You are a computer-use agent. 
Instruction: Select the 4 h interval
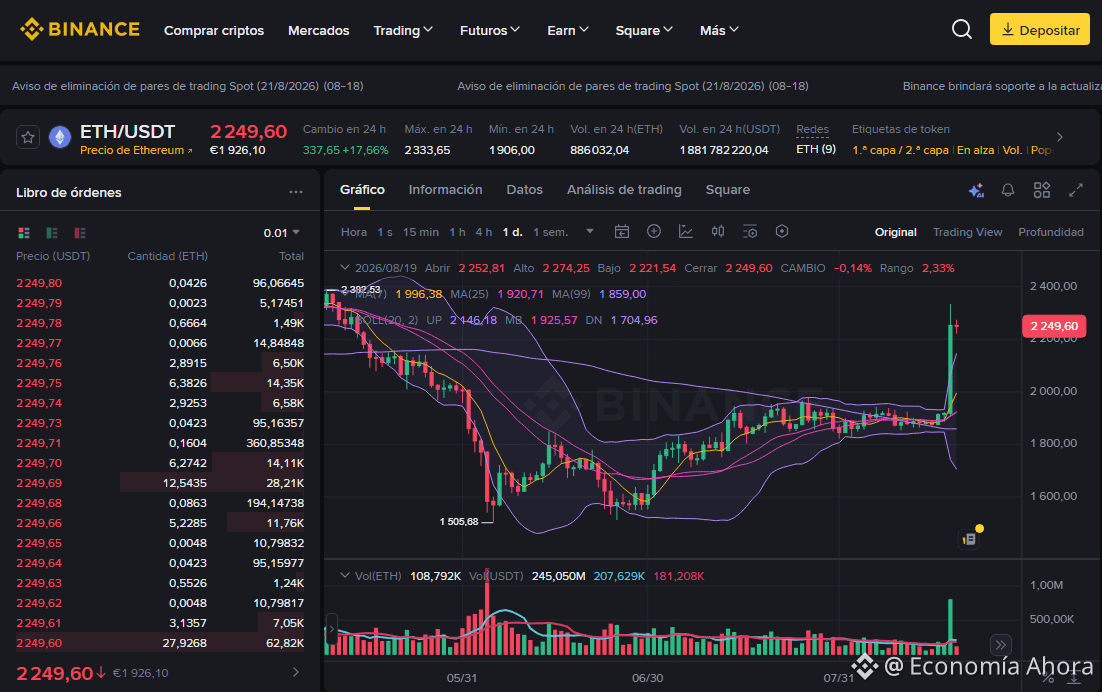click(484, 232)
